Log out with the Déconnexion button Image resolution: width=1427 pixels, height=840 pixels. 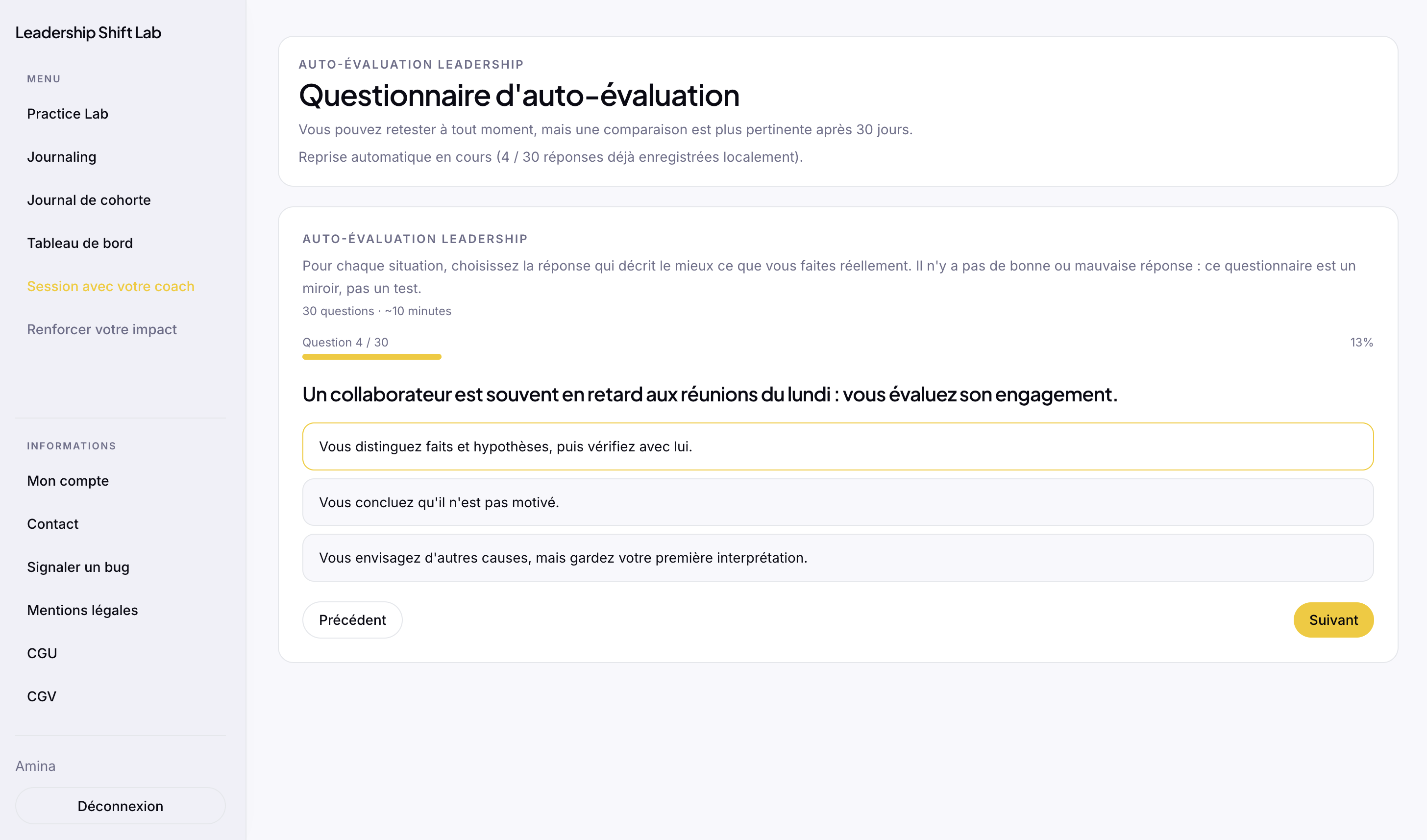120,805
